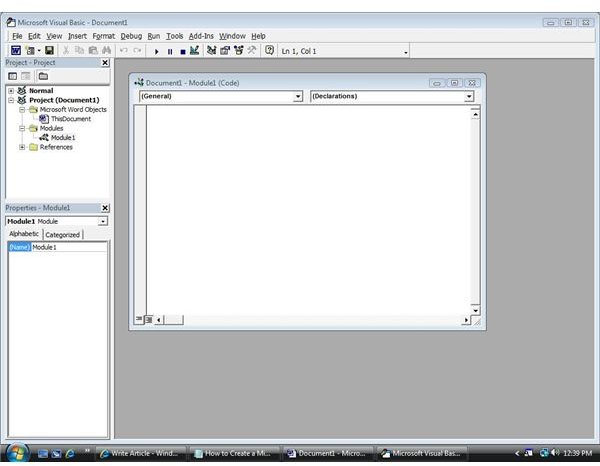Close the Properties - Module1 panel
This screenshot has height=466, width=600.
pos(105,208)
